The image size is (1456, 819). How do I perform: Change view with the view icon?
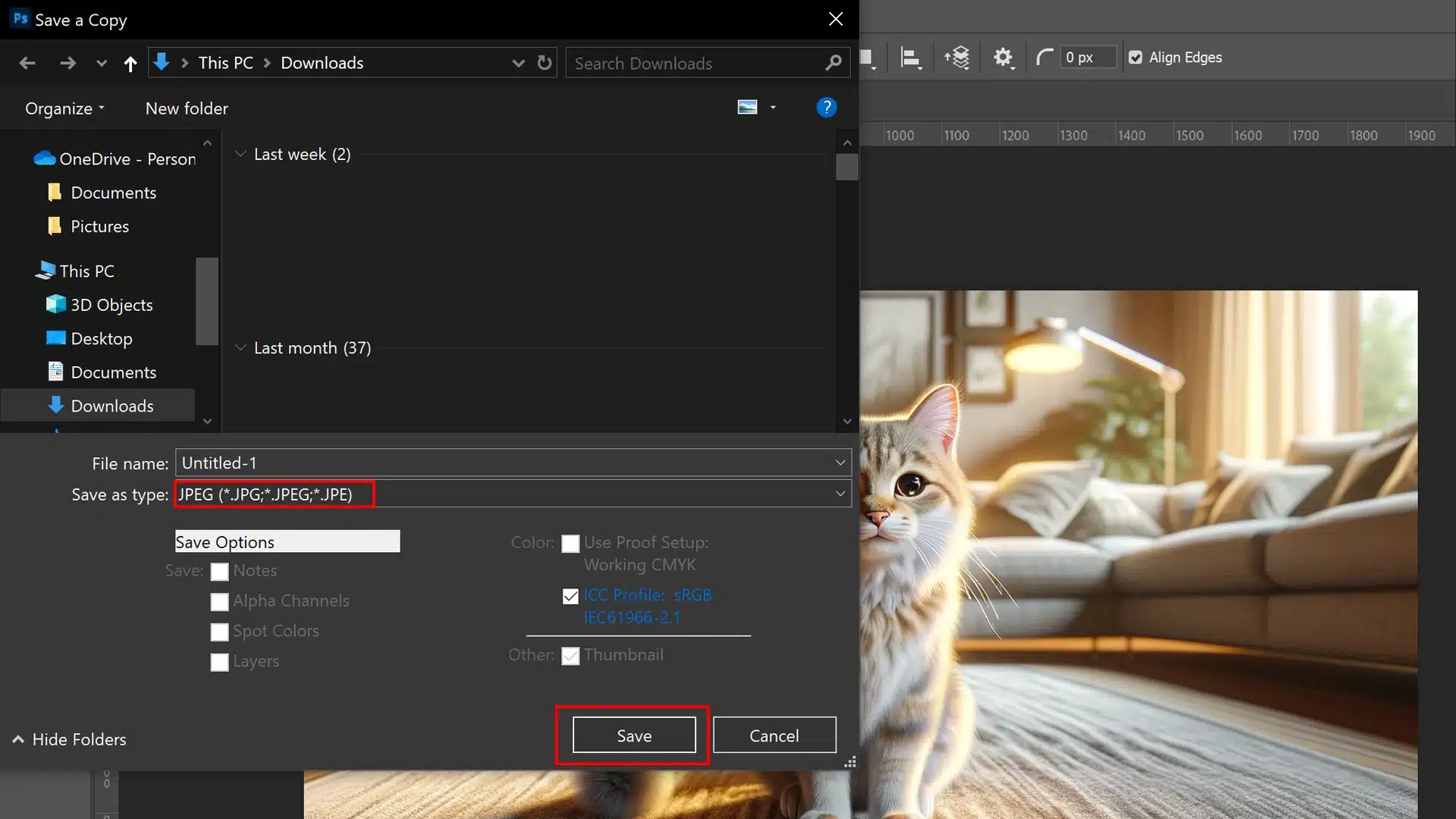click(748, 108)
